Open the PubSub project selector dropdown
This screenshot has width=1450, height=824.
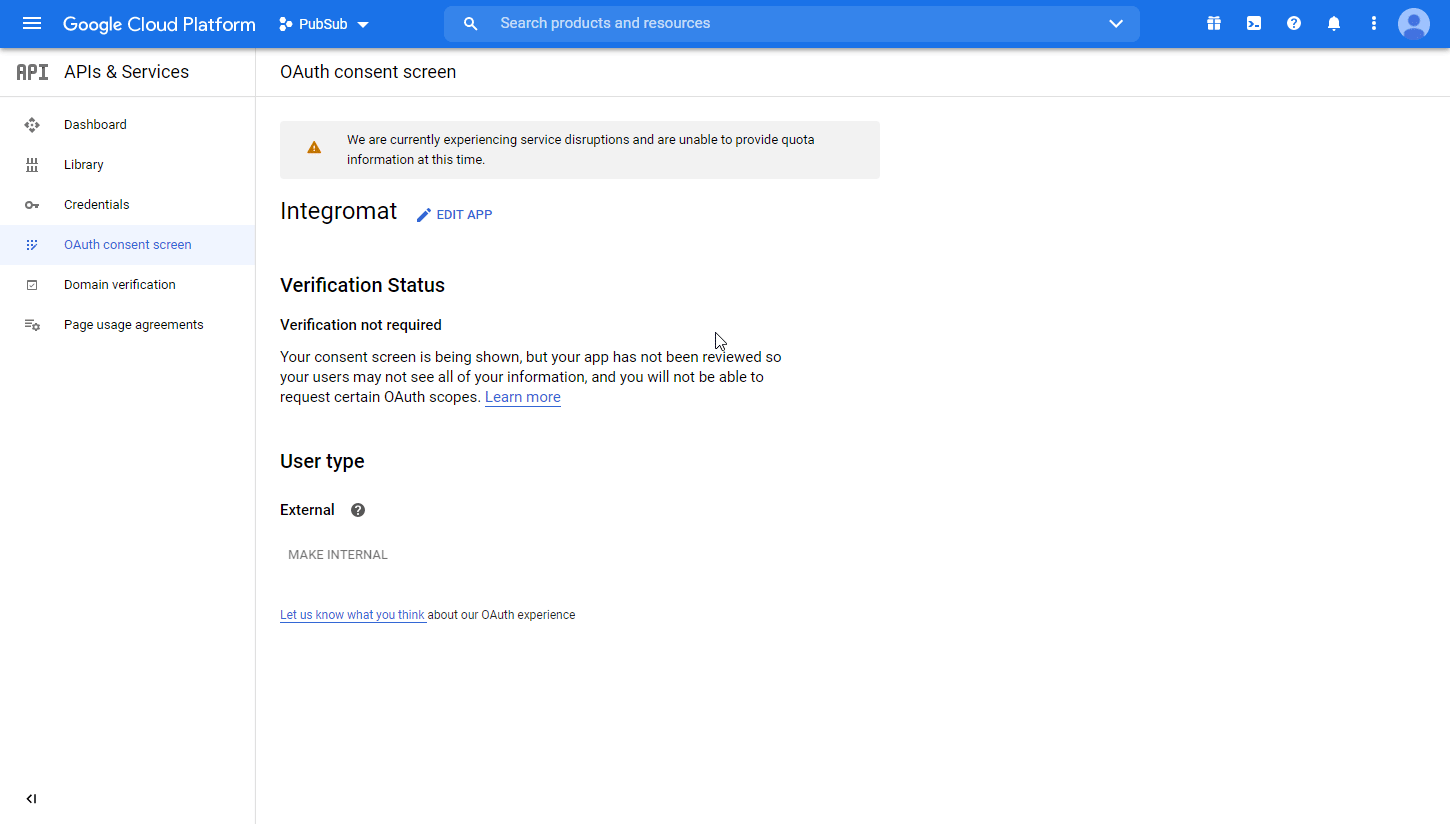click(323, 23)
